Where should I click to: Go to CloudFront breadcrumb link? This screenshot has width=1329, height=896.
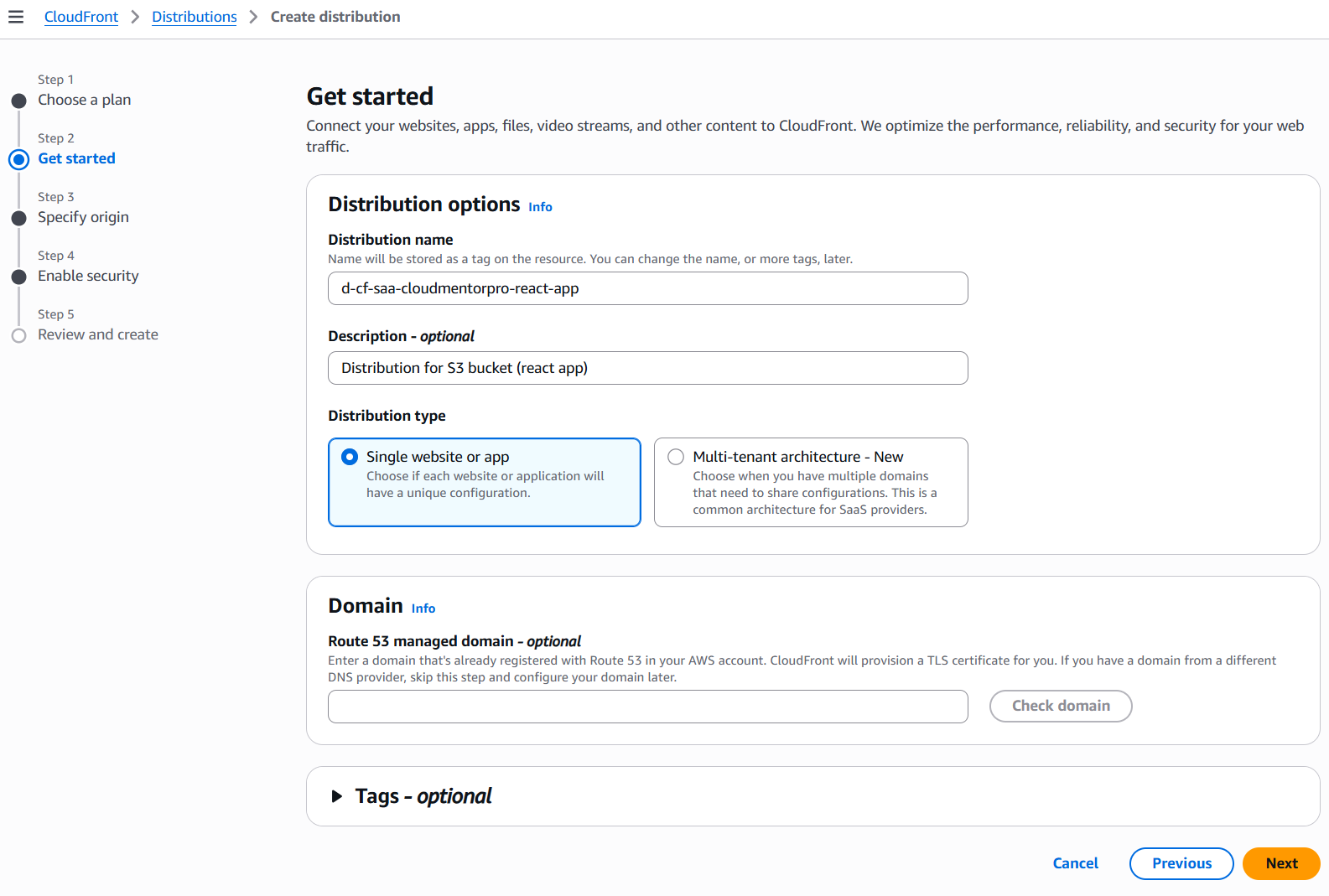tap(81, 17)
